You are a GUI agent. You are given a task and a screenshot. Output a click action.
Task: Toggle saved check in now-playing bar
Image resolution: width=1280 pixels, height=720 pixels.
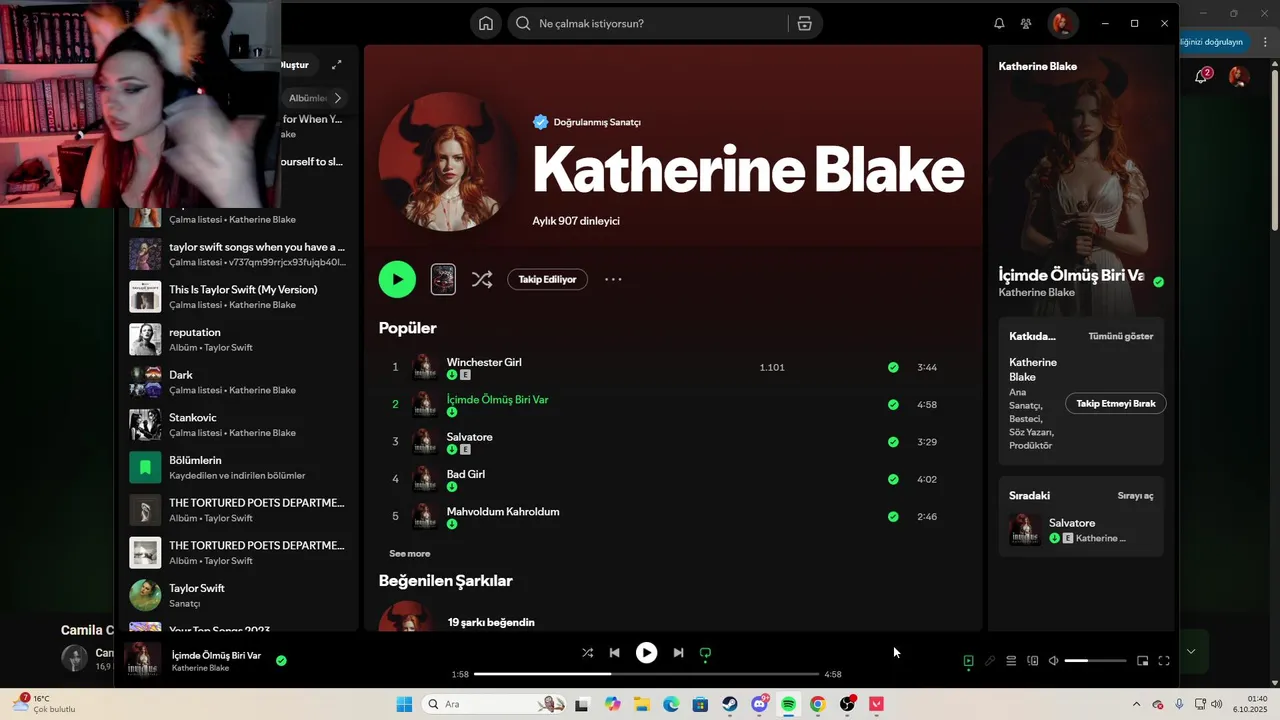(x=281, y=660)
